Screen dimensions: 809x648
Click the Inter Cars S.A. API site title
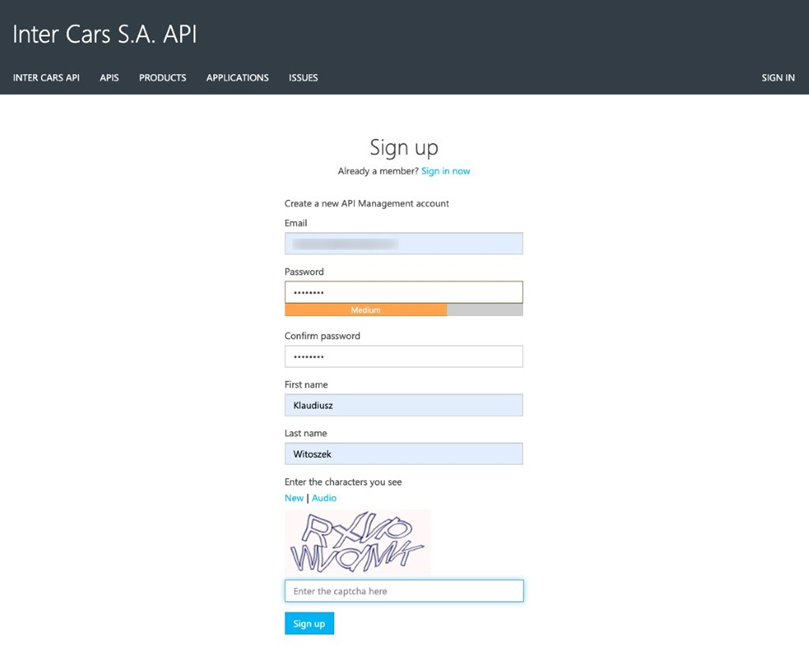[x=104, y=34]
